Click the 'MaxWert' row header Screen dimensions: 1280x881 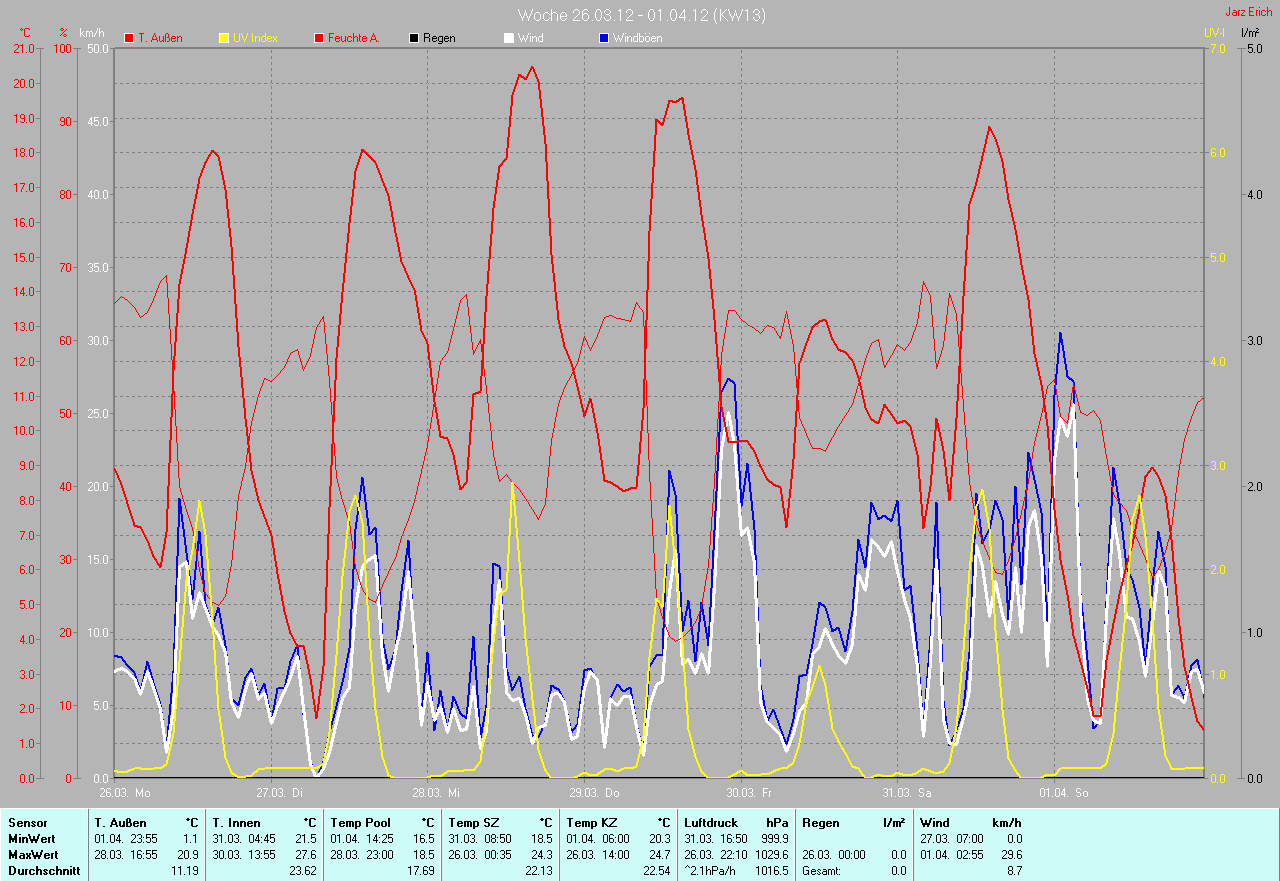pyautogui.click(x=33, y=855)
